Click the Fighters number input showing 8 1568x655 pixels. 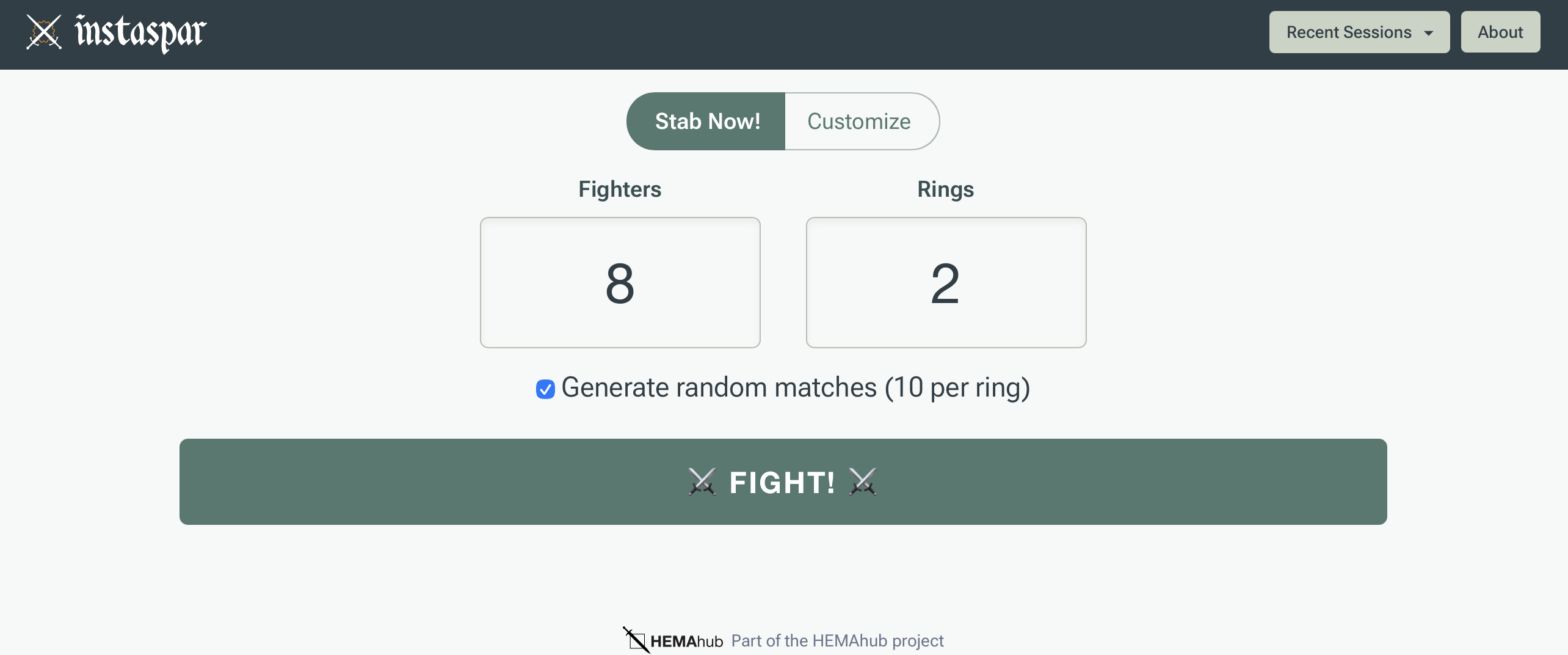pyautogui.click(x=620, y=283)
